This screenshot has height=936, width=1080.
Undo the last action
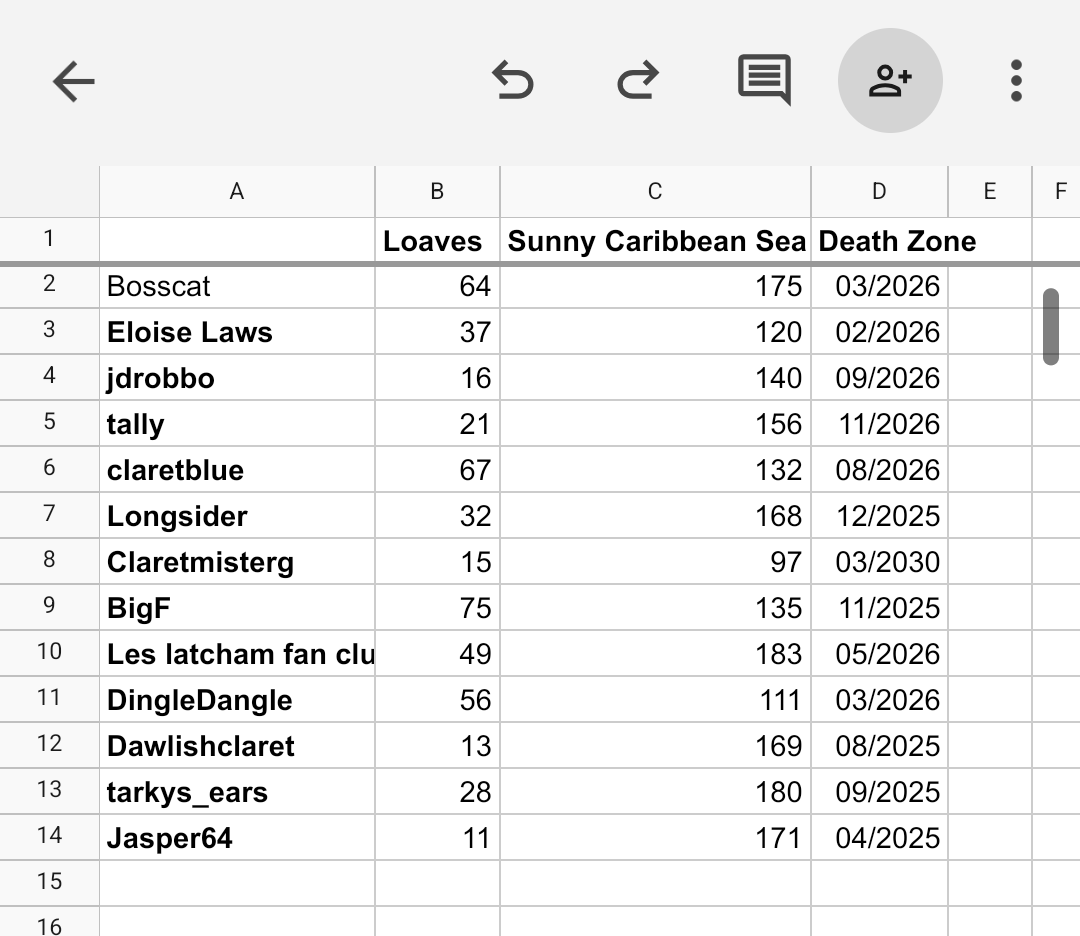pos(513,81)
